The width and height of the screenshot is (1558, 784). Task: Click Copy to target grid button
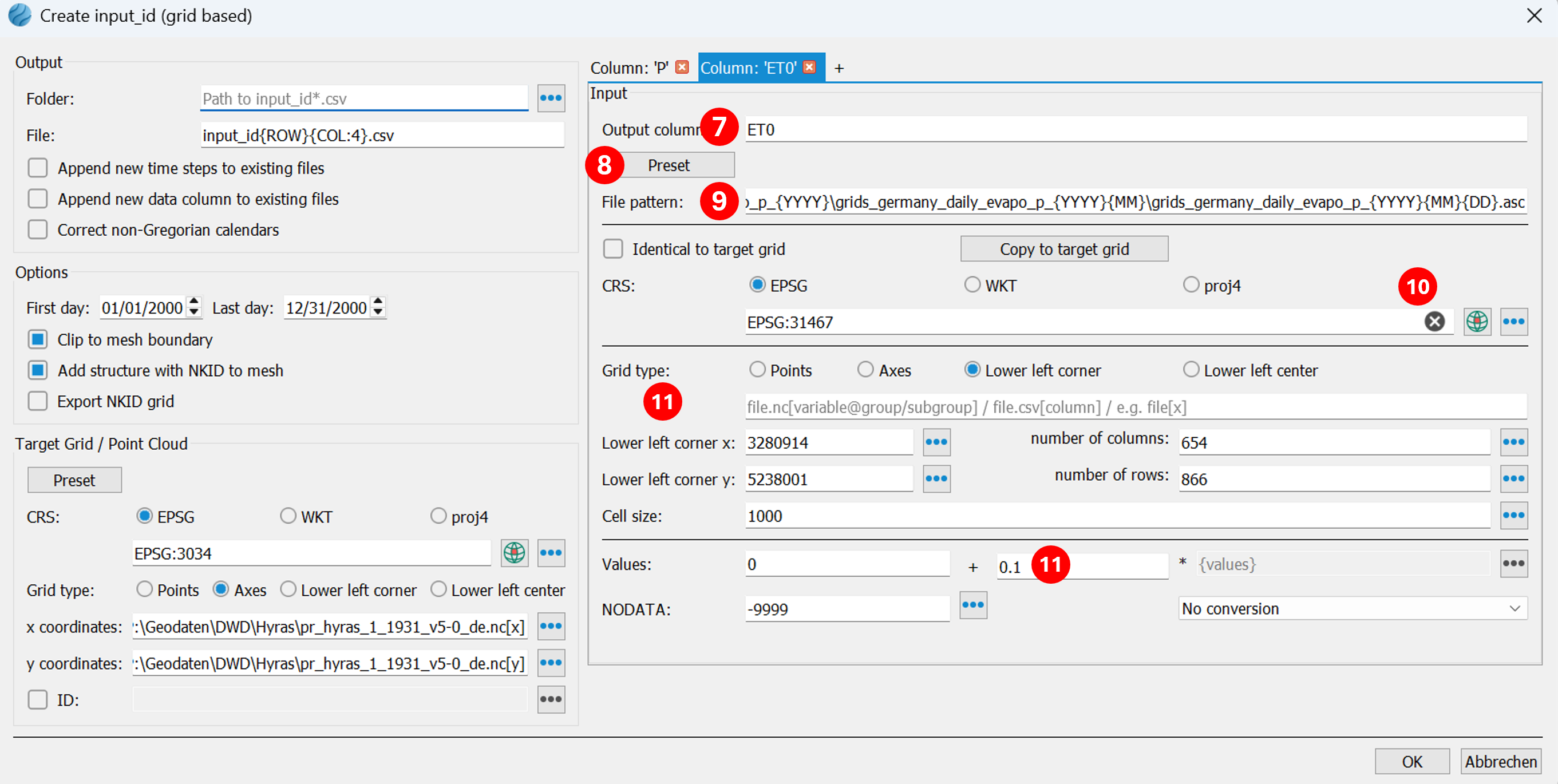click(x=1064, y=249)
